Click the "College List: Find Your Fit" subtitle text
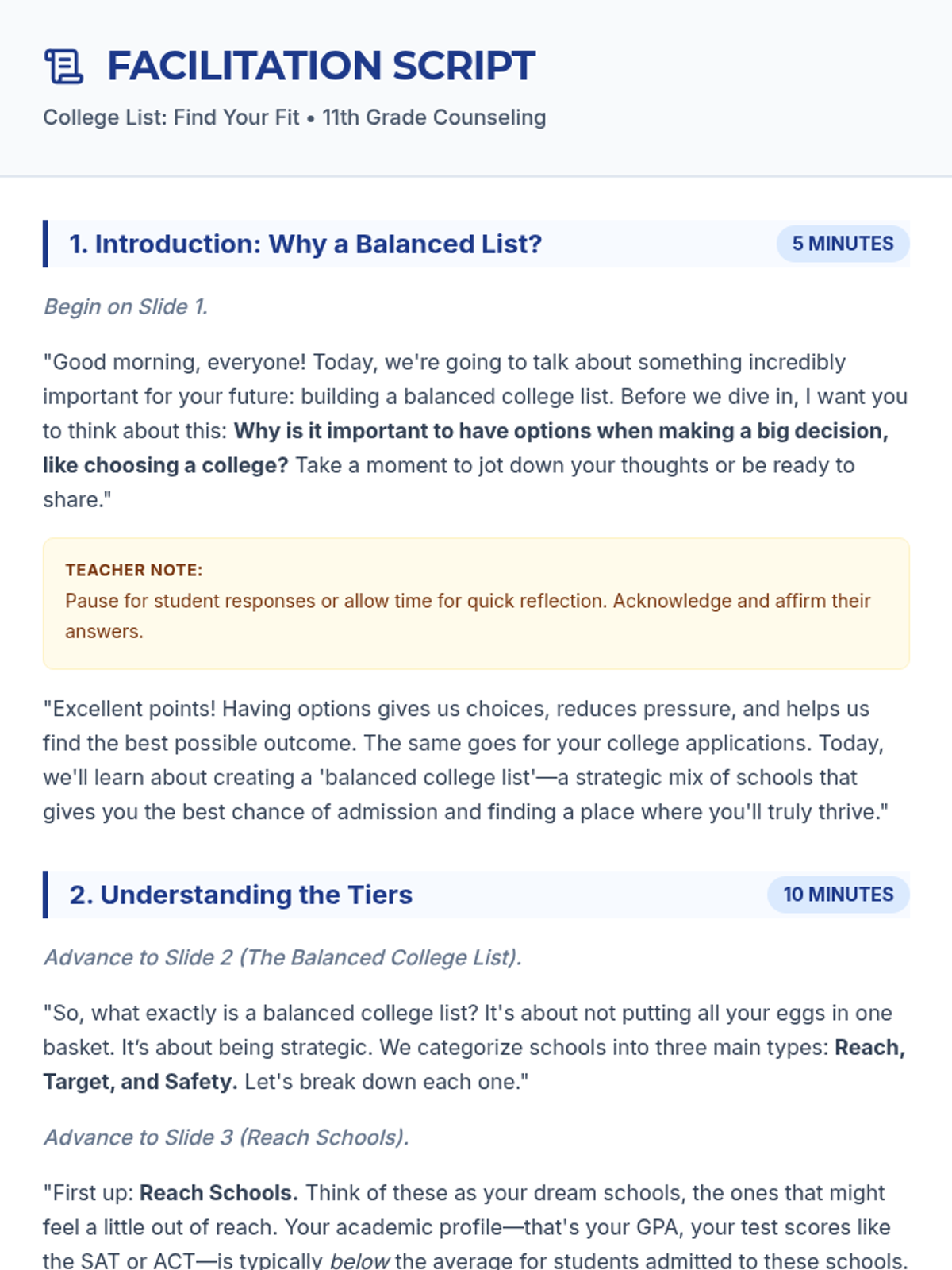 coord(171,117)
